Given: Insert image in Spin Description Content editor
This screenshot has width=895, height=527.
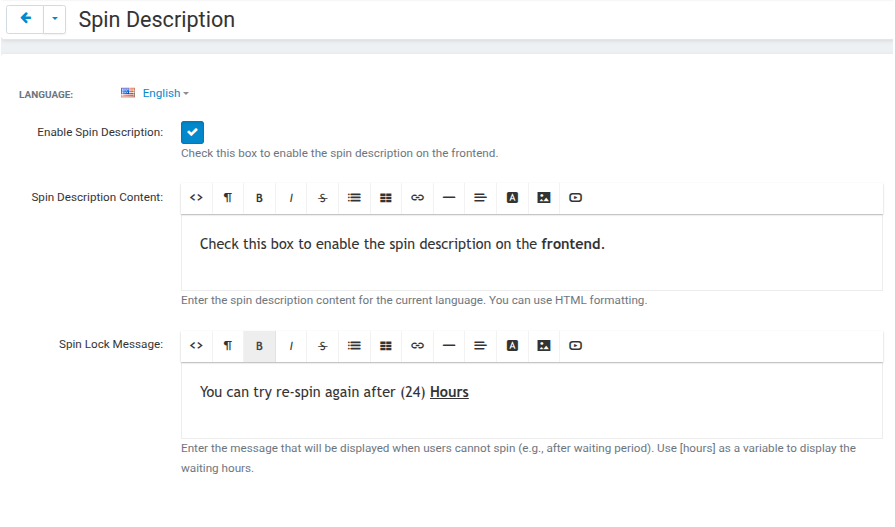Looking at the screenshot, I should (544, 198).
